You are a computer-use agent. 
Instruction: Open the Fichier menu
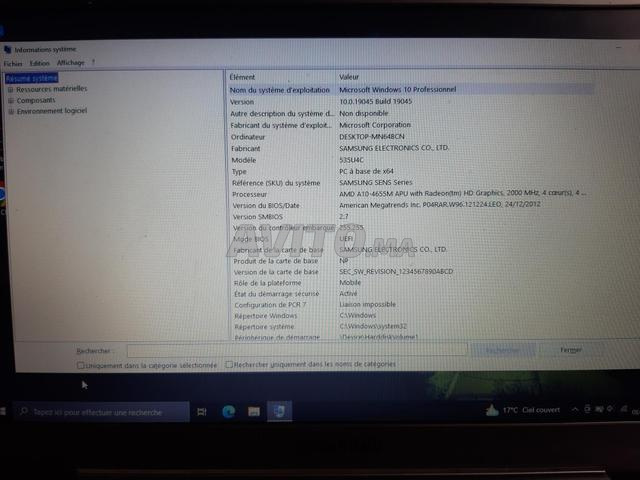click(13, 63)
